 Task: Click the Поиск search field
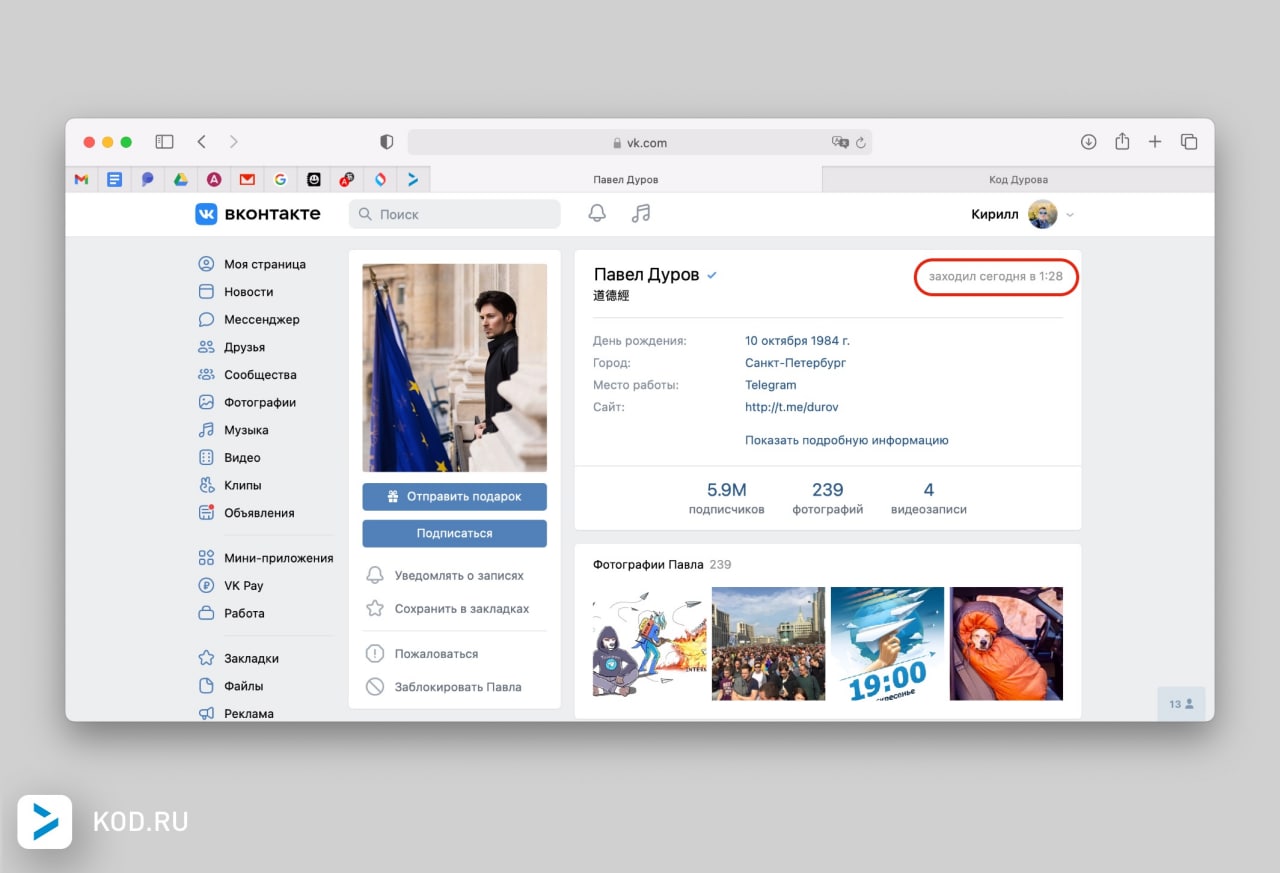point(455,214)
